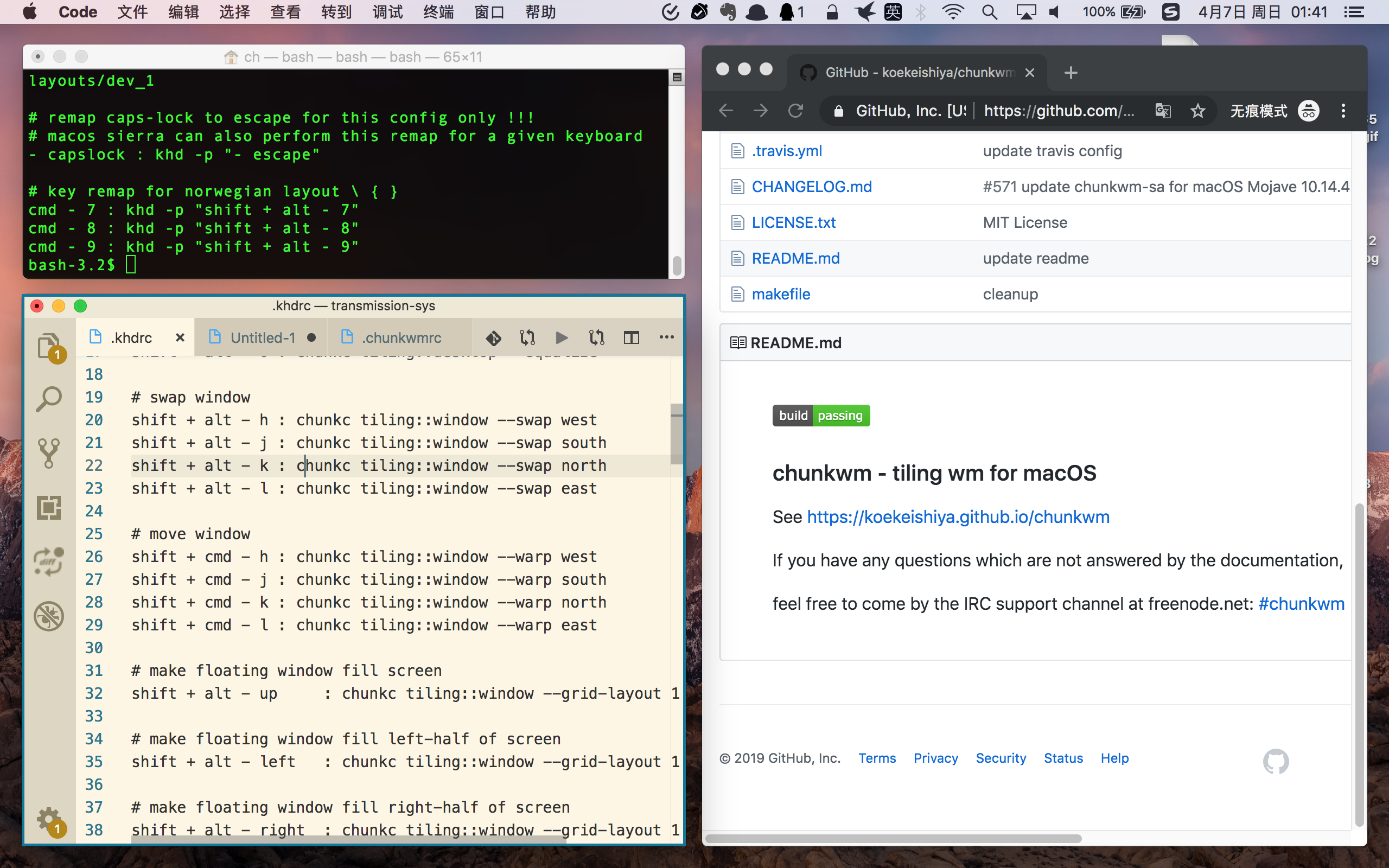1389x868 pixels.
Task: Click the Split Editor icon in toolbar
Action: click(x=631, y=338)
